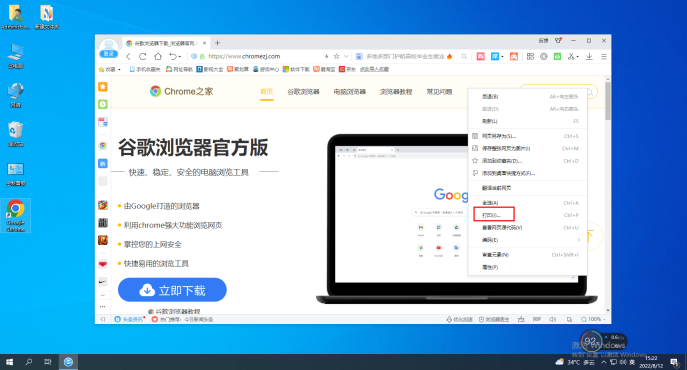Open the 首页 navigation tab
Screen dimensions: 687x370
tap(266, 92)
